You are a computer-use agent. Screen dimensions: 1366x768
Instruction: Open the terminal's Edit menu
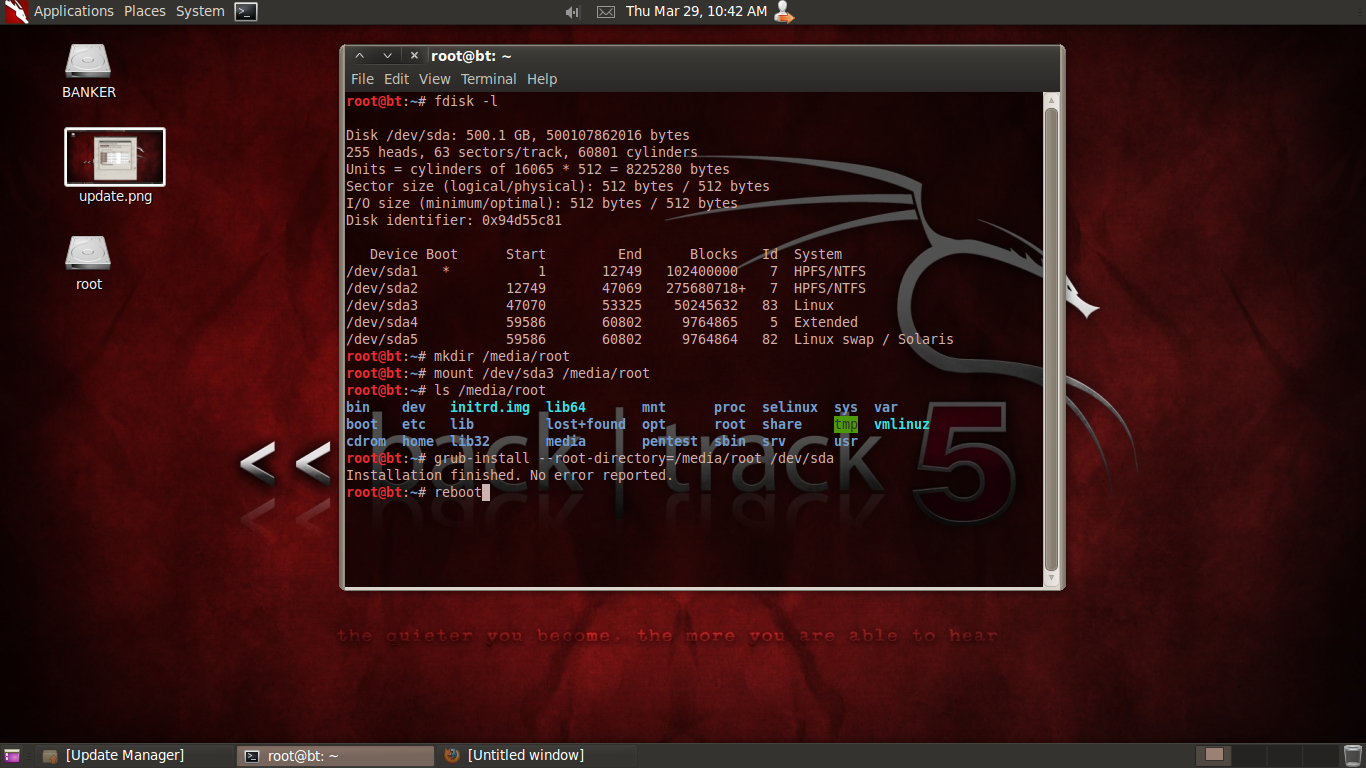[397, 79]
